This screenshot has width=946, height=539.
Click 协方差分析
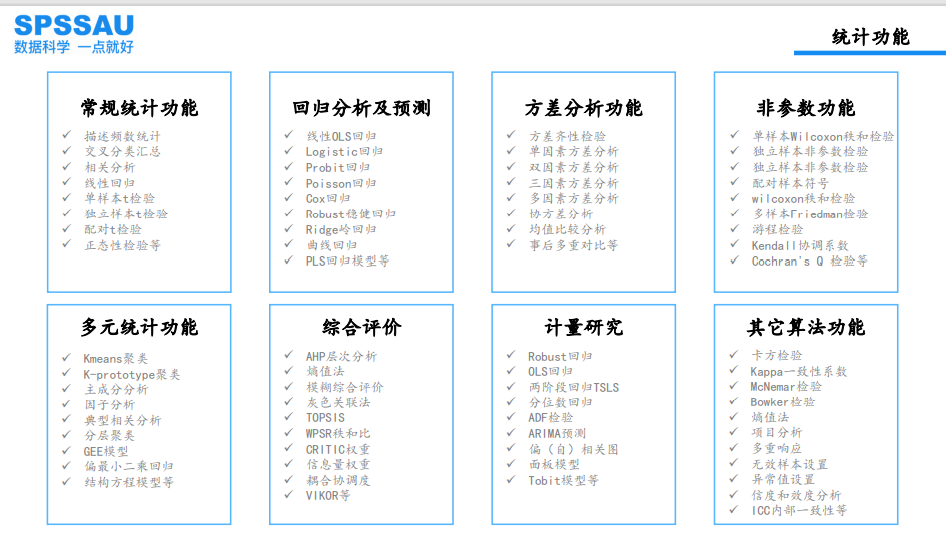click(561, 214)
